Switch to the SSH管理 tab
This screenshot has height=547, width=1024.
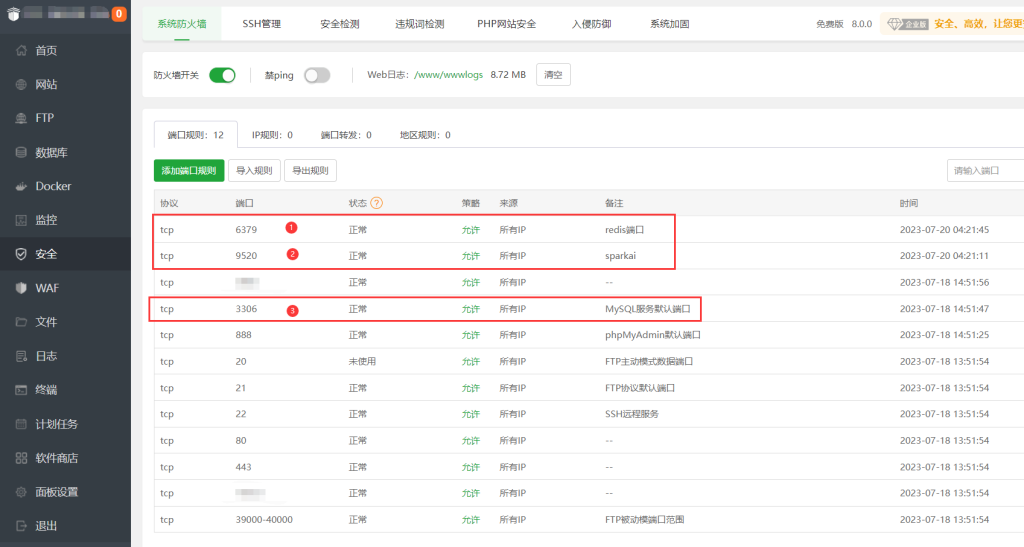(263, 23)
